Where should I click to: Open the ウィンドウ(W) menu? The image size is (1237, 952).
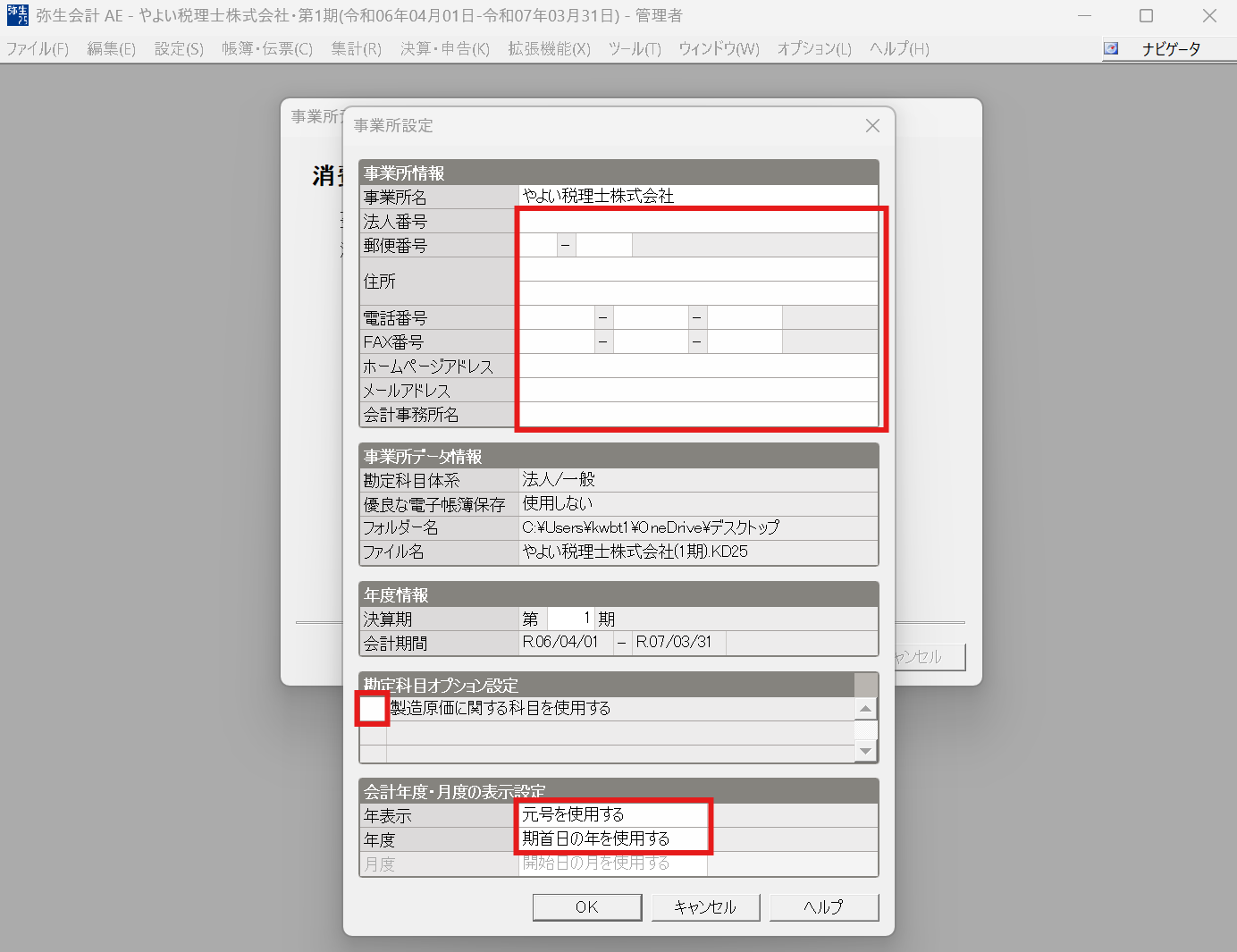point(719,49)
